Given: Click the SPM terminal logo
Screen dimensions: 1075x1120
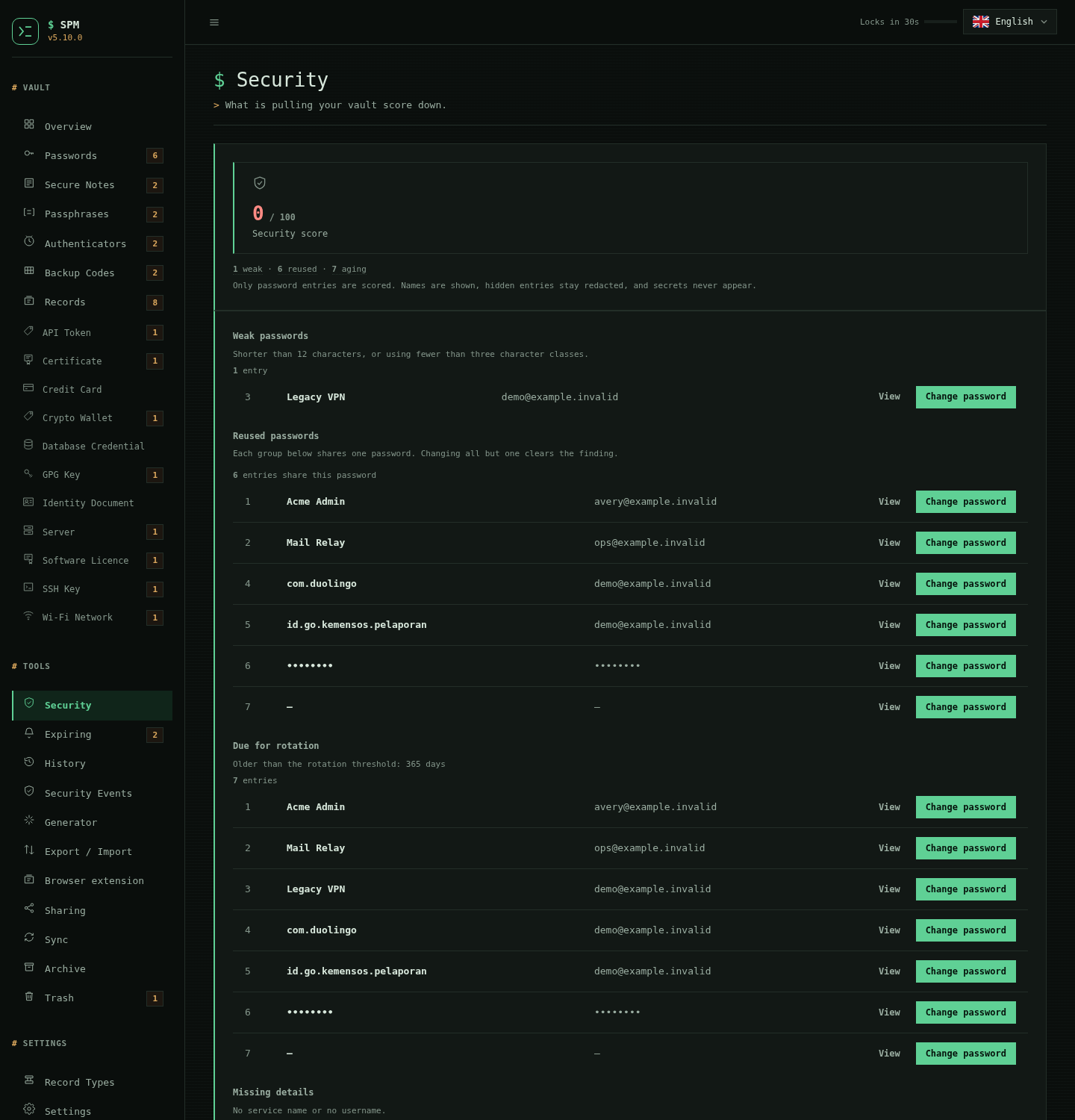Looking at the screenshot, I should point(25,31).
